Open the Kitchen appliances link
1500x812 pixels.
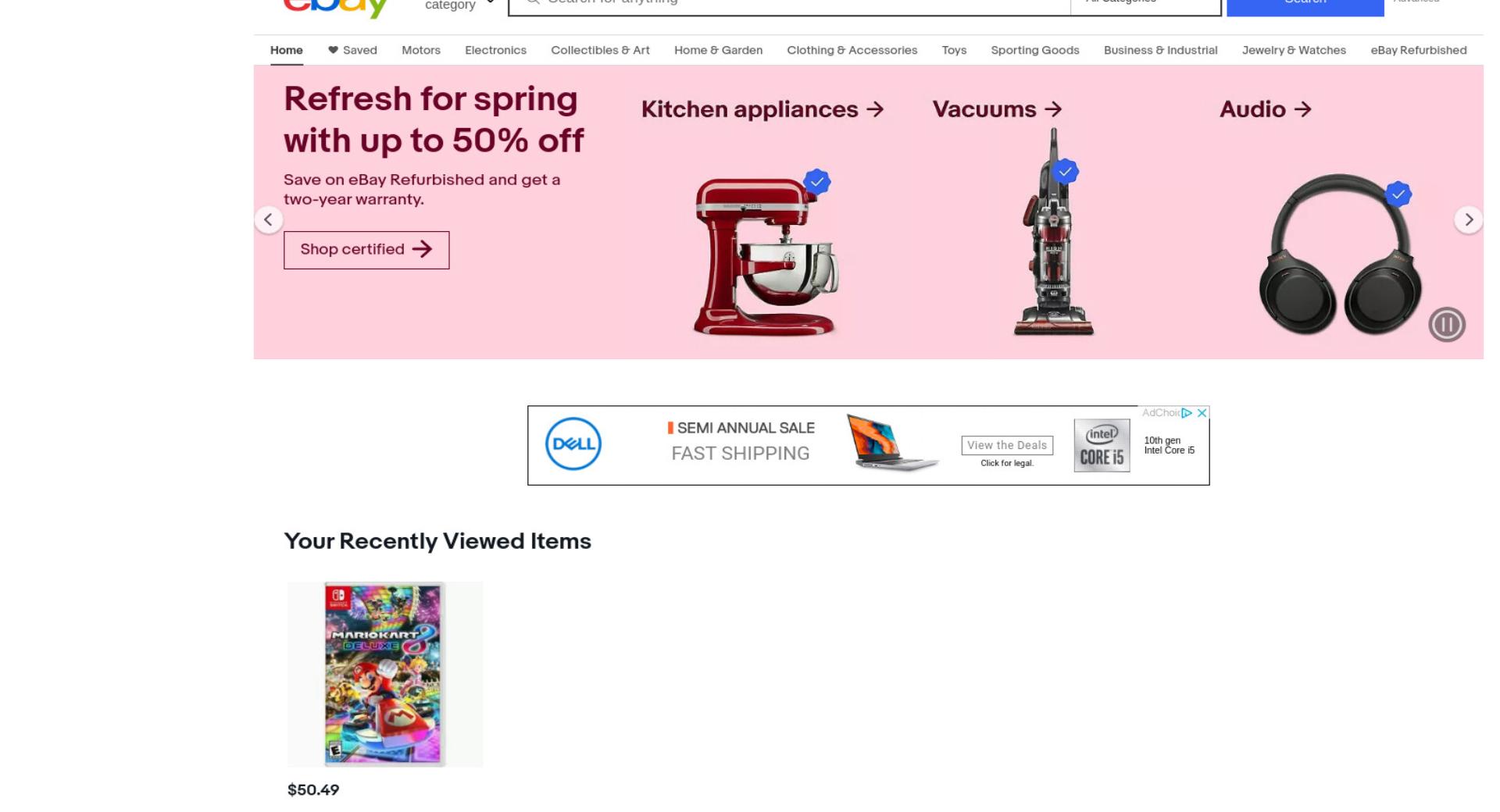click(762, 109)
